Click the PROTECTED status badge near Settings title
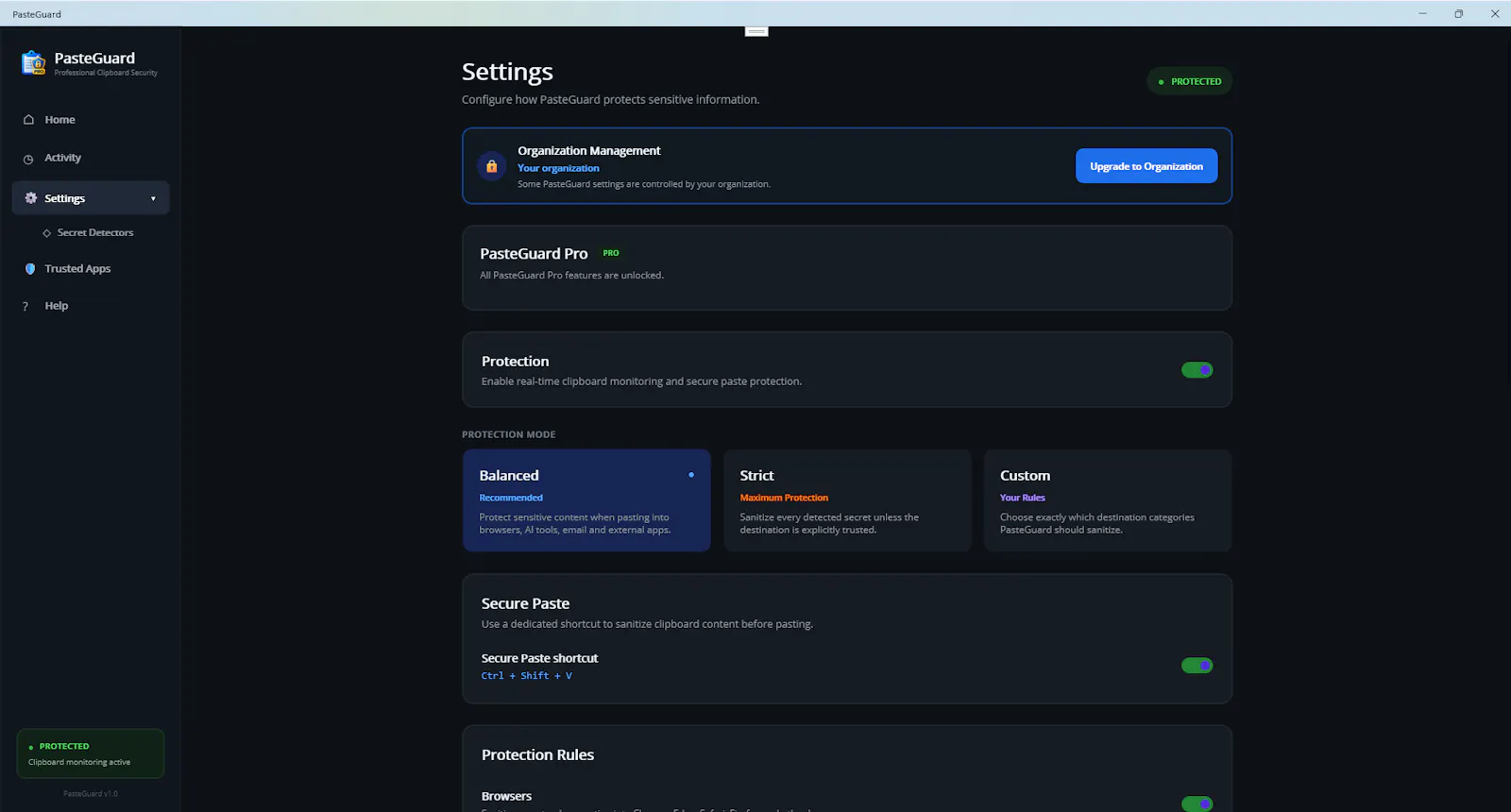 click(x=1190, y=81)
